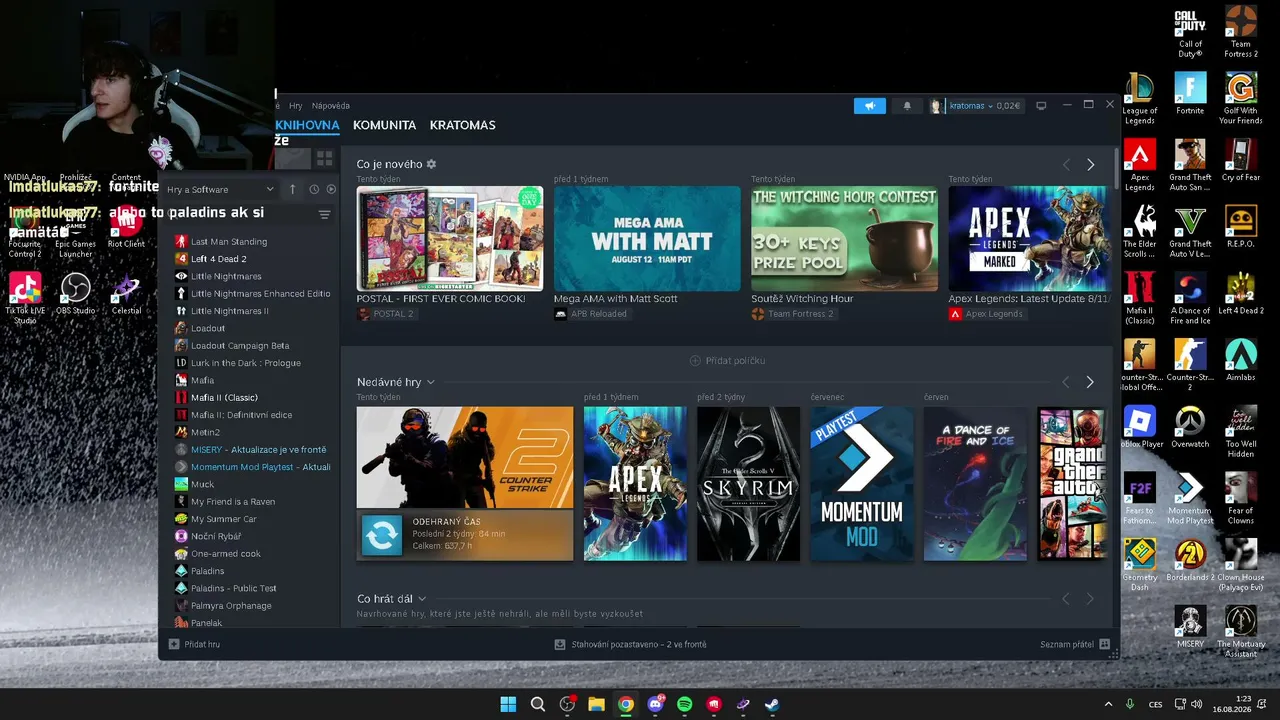Open the Mega AMA with Matt news card

tap(647, 239)
